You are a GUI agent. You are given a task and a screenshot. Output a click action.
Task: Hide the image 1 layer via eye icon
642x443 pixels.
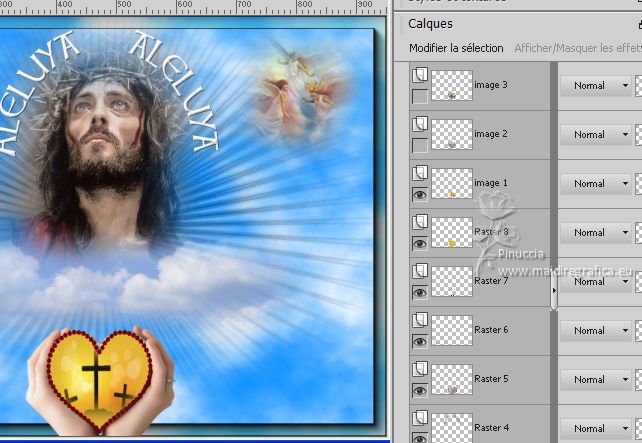point(420,195)
